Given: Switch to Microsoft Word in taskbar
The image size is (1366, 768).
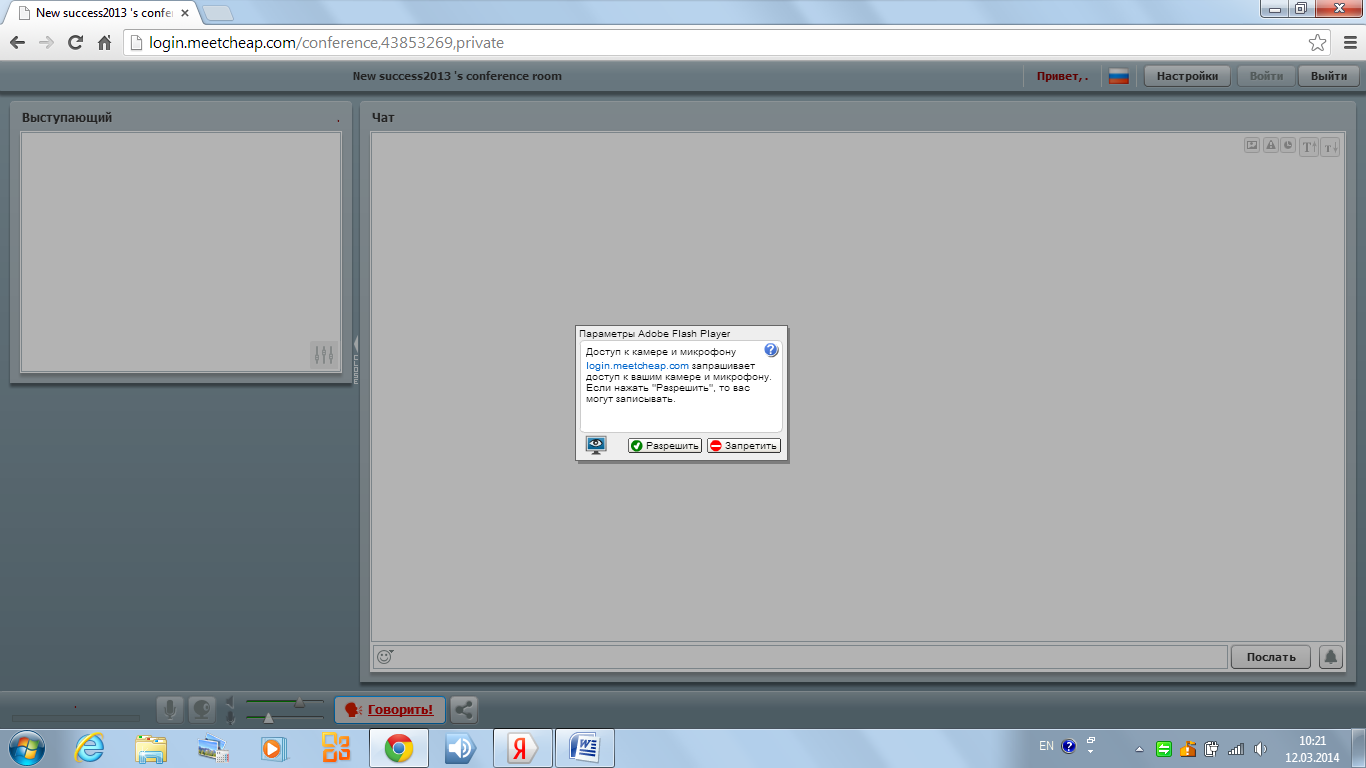Looking at the screenshot, I should point(584,748).
